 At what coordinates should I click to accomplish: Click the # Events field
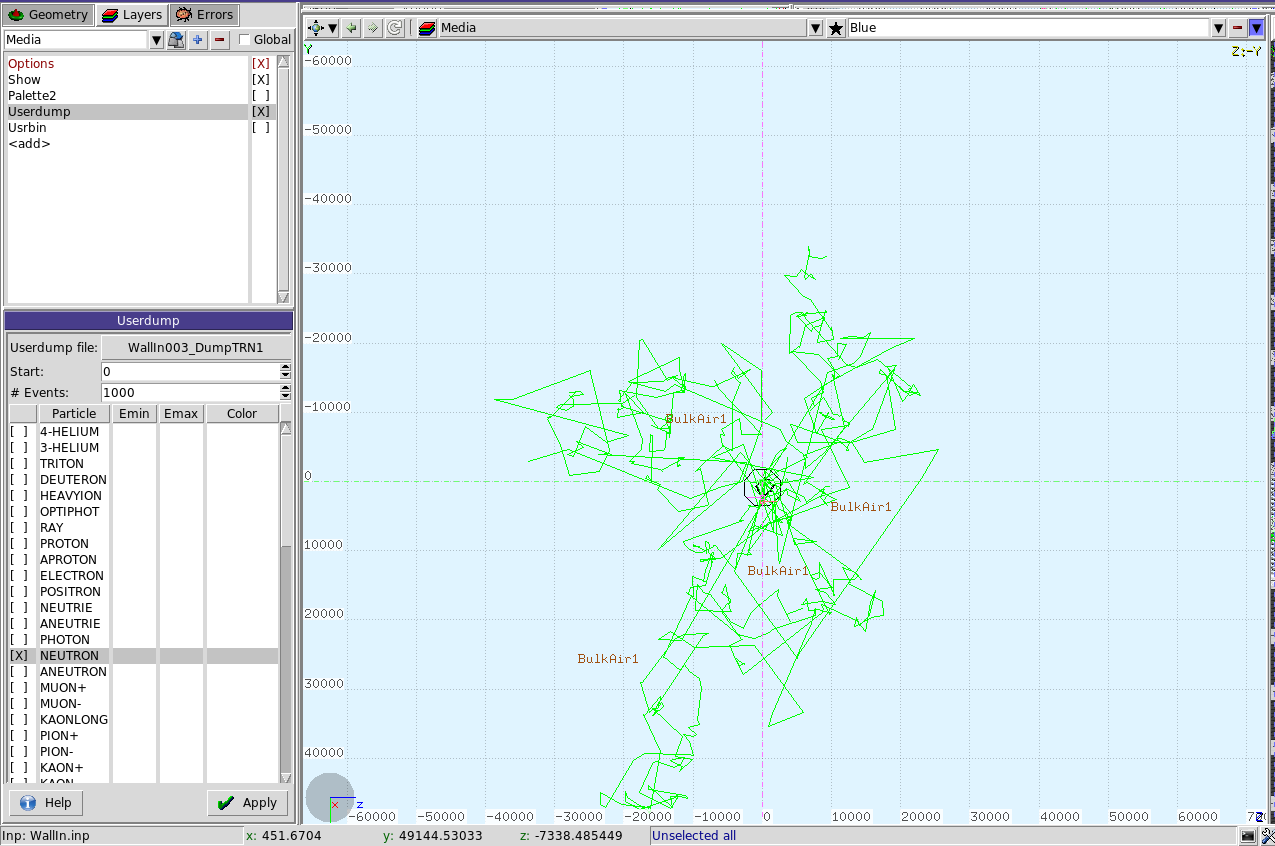click(190, 393)
